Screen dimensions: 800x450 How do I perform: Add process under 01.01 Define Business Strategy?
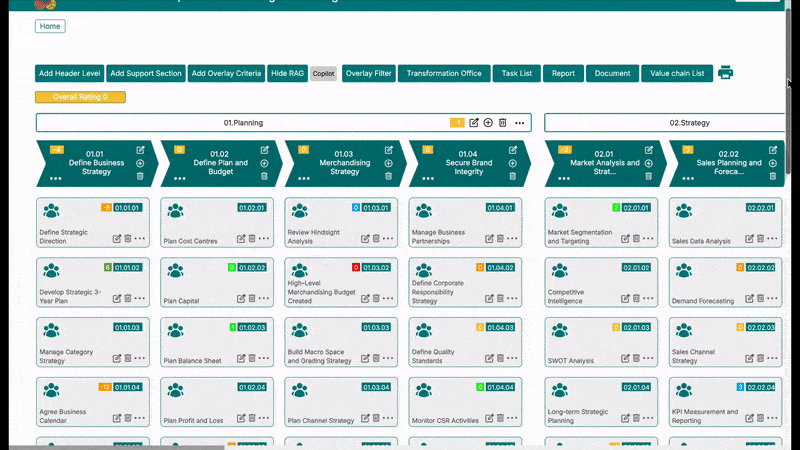pyautogui.click(x=140, y=163)
